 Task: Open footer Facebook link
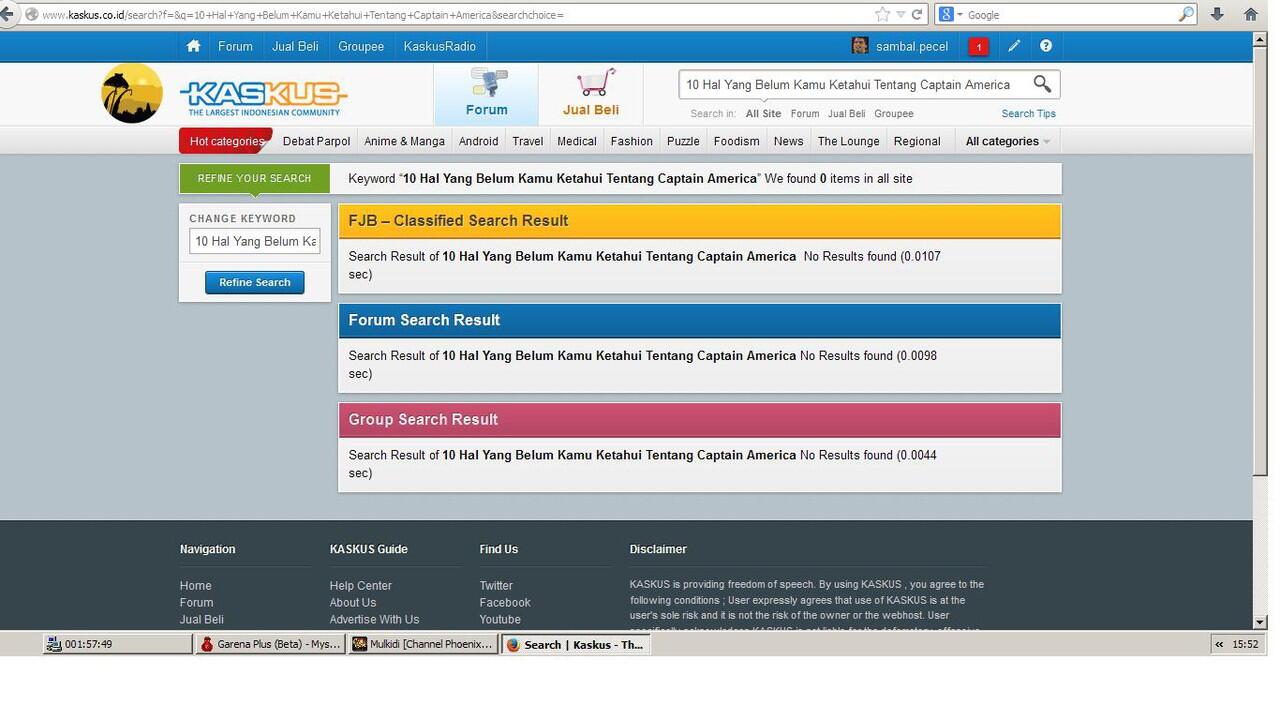[505, 603]
